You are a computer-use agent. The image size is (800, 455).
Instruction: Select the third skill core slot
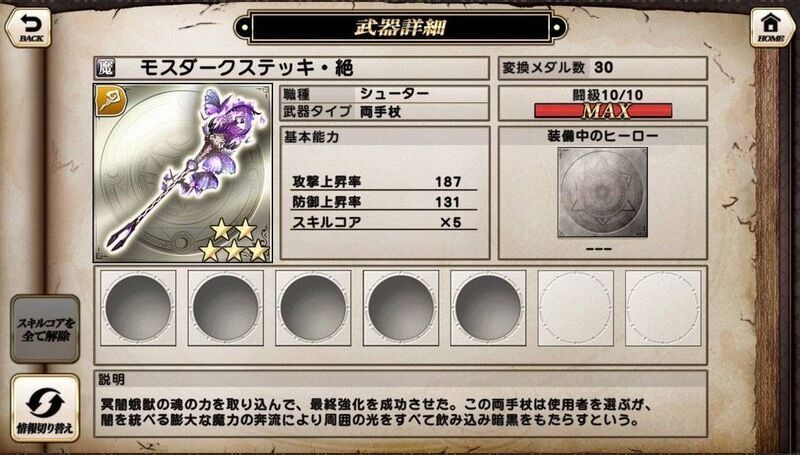click(313, 308)
